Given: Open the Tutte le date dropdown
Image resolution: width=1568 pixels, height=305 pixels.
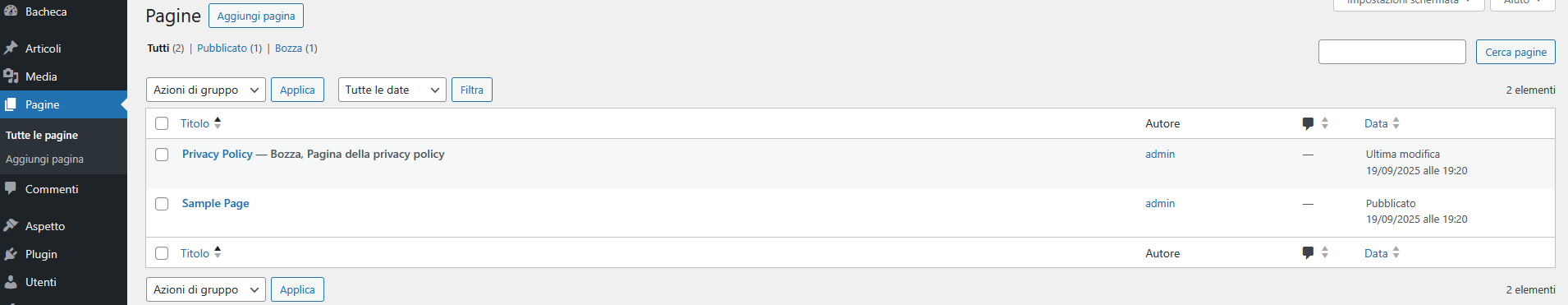Looking at the screenshot, I should pos(392,90).
